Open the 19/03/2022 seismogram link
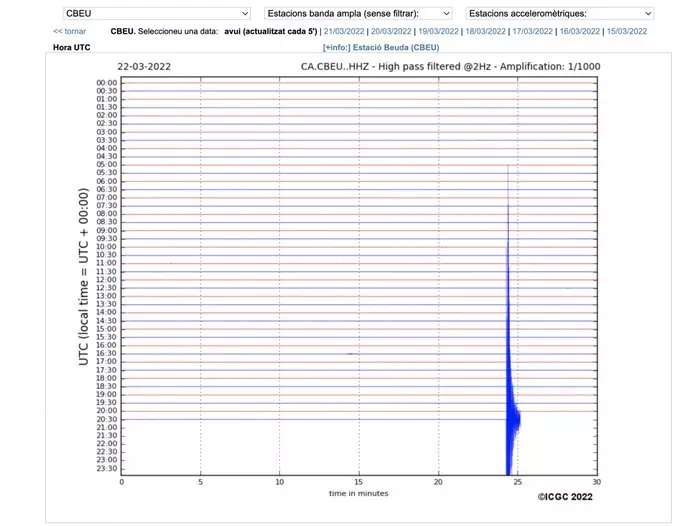The image size is (680, 526). (x=438, y=31)
